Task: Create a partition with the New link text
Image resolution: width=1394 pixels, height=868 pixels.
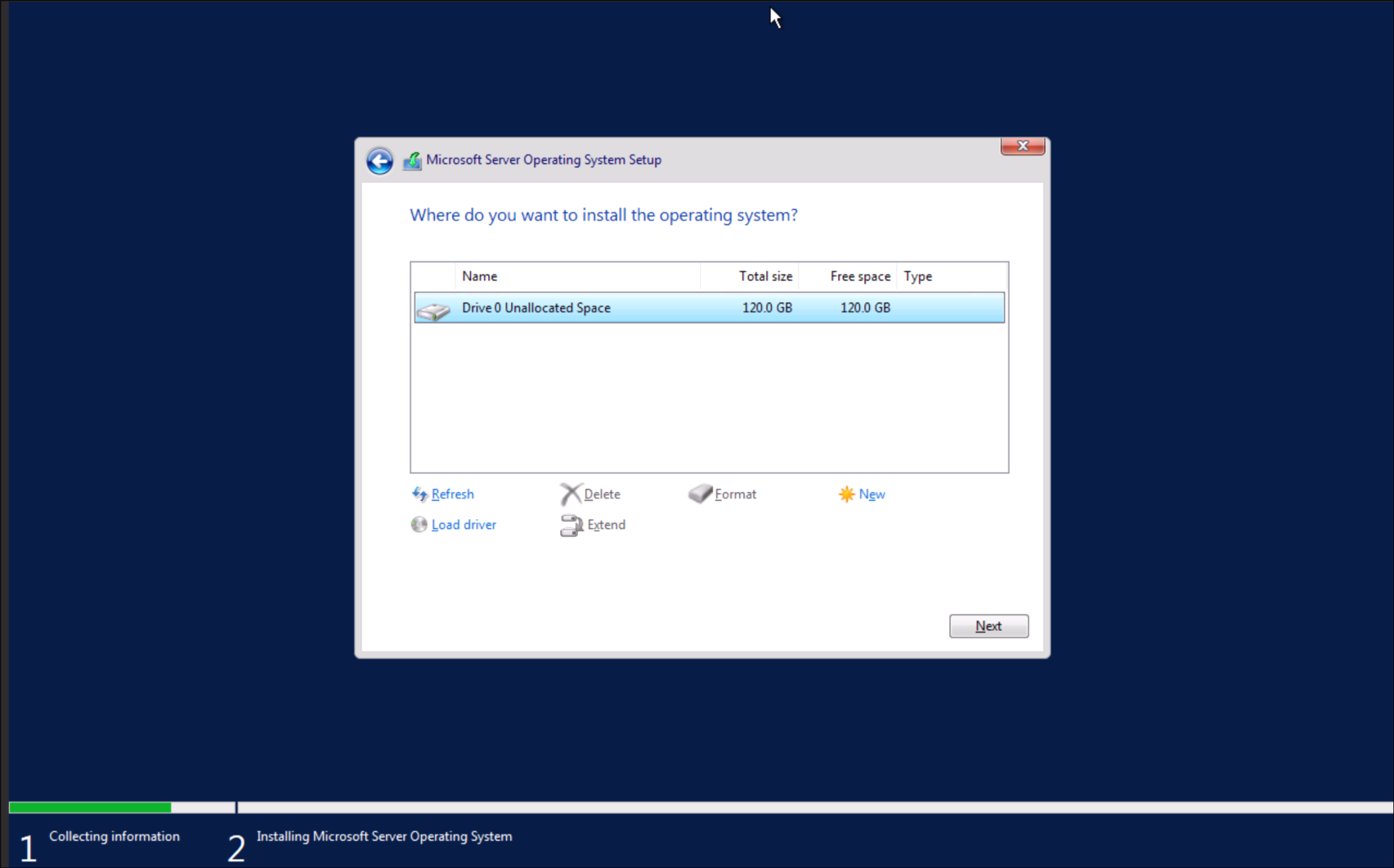Action: click(x=872, y=494)
